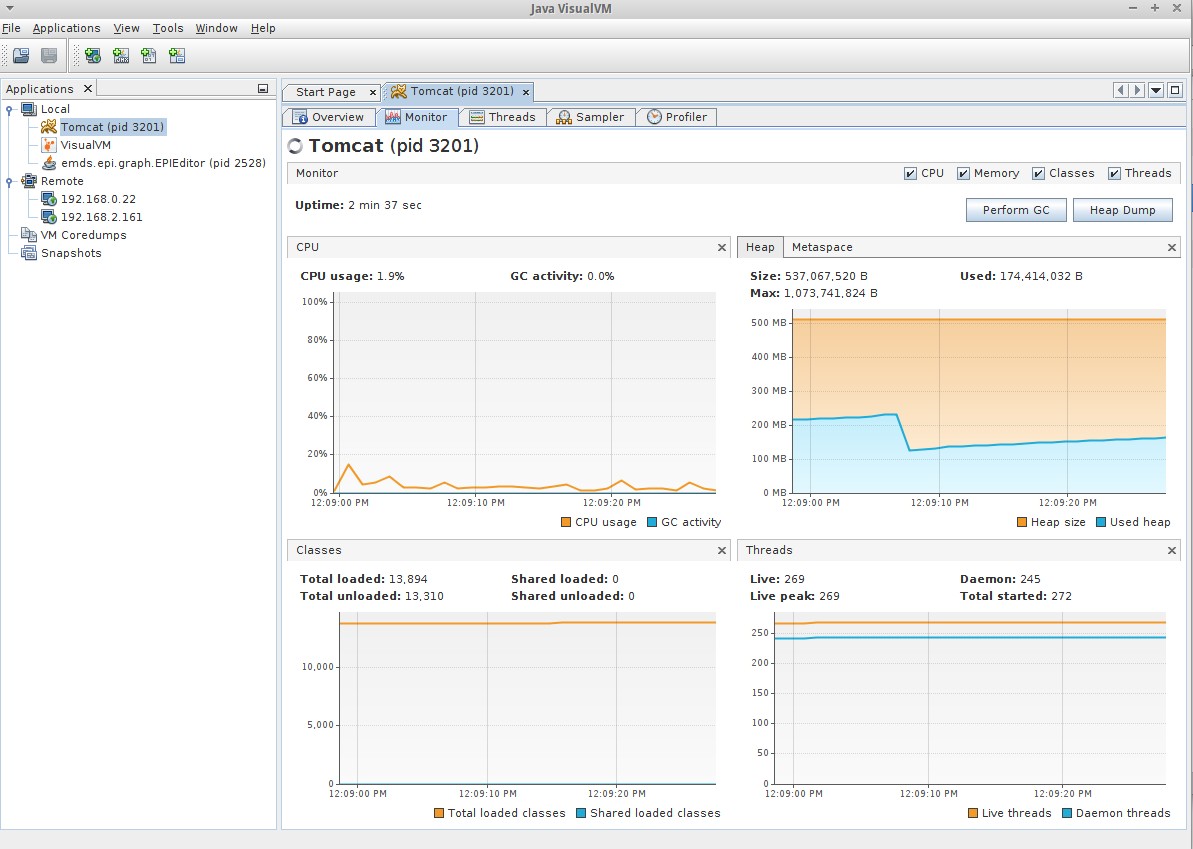Viewport: 1193px width, 849px height.
Task: Uncheck the Classes monitor checkbox
Action: tap(1039, 173)
